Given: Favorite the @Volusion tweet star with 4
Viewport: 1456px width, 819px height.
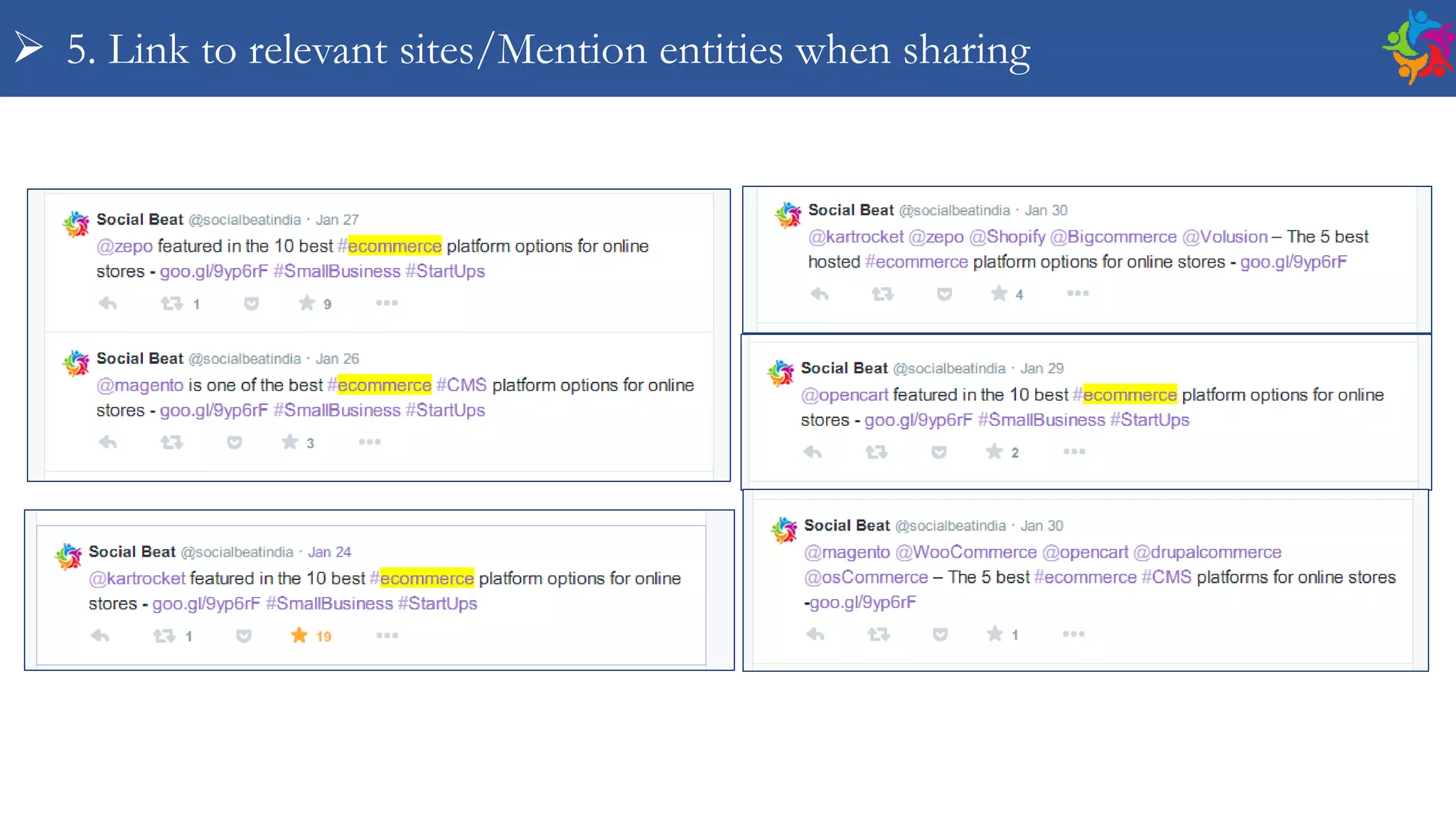Looking at the screenshot, I should click(x=1000, y=293).
